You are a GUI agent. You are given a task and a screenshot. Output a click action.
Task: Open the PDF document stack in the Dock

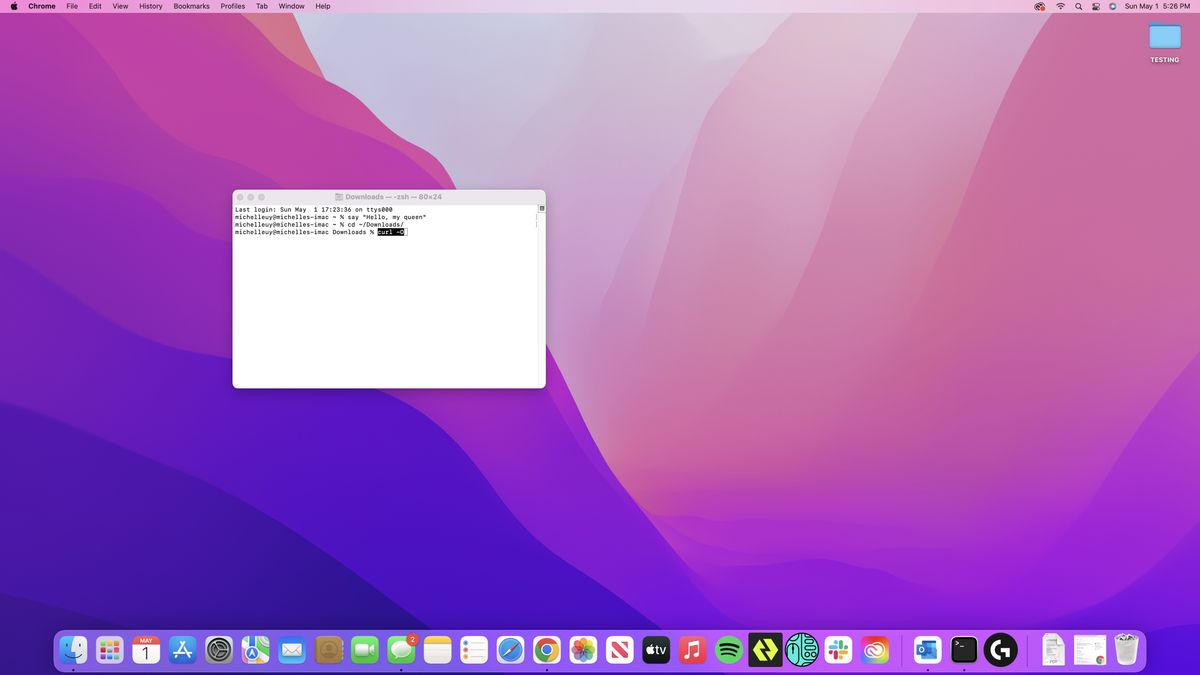[1052, 650]
